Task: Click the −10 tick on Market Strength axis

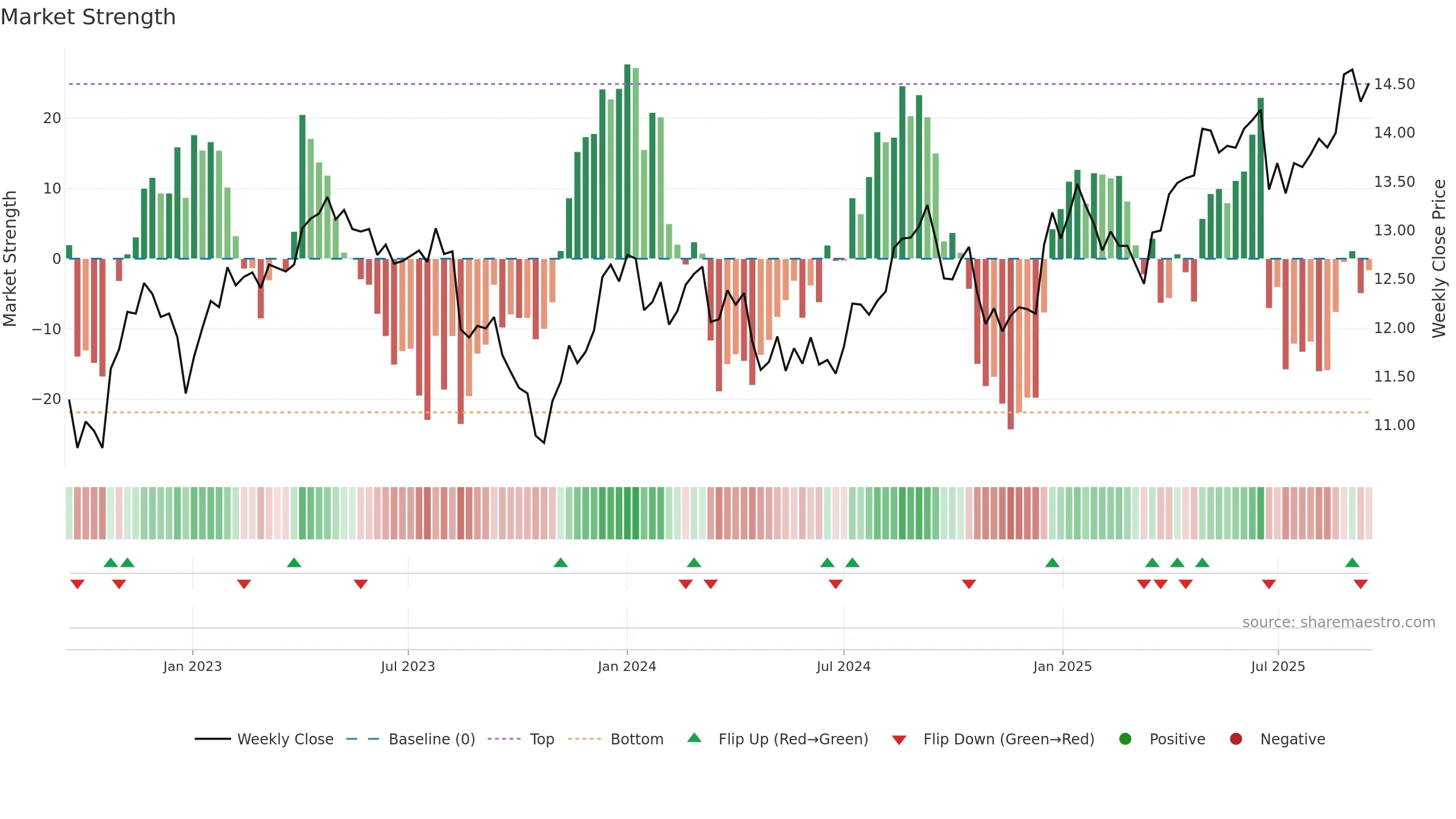Action: [46, 329]
